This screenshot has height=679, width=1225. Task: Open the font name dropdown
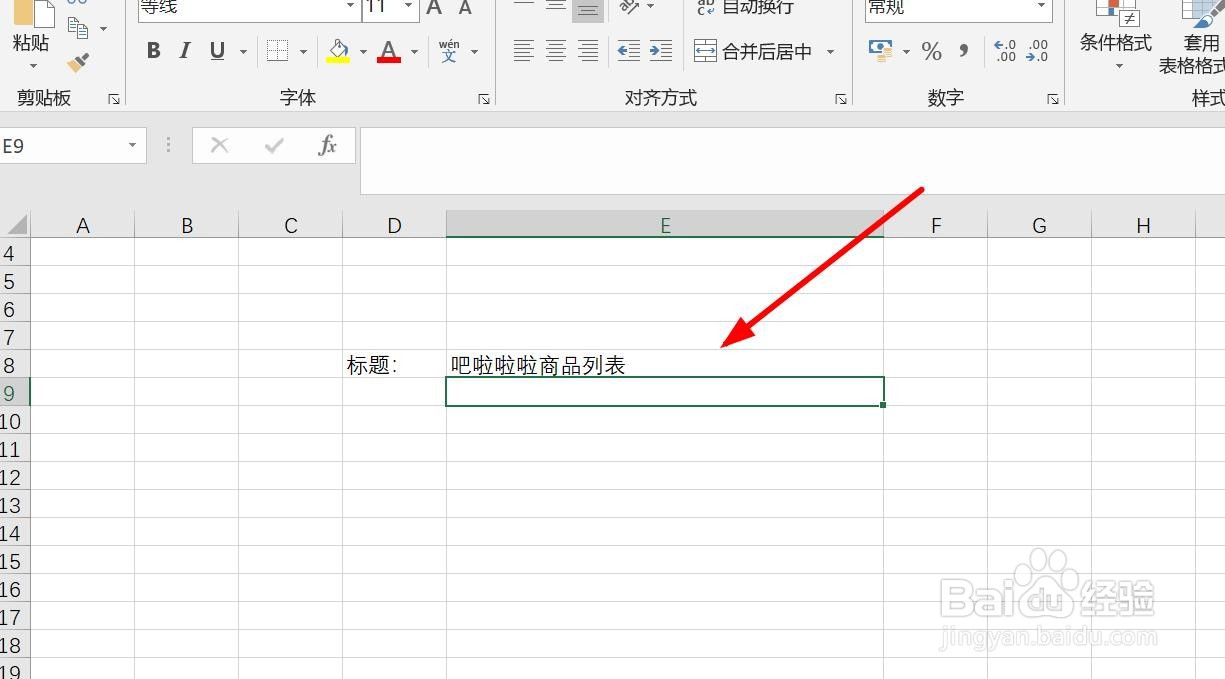(x=348, y=8)
